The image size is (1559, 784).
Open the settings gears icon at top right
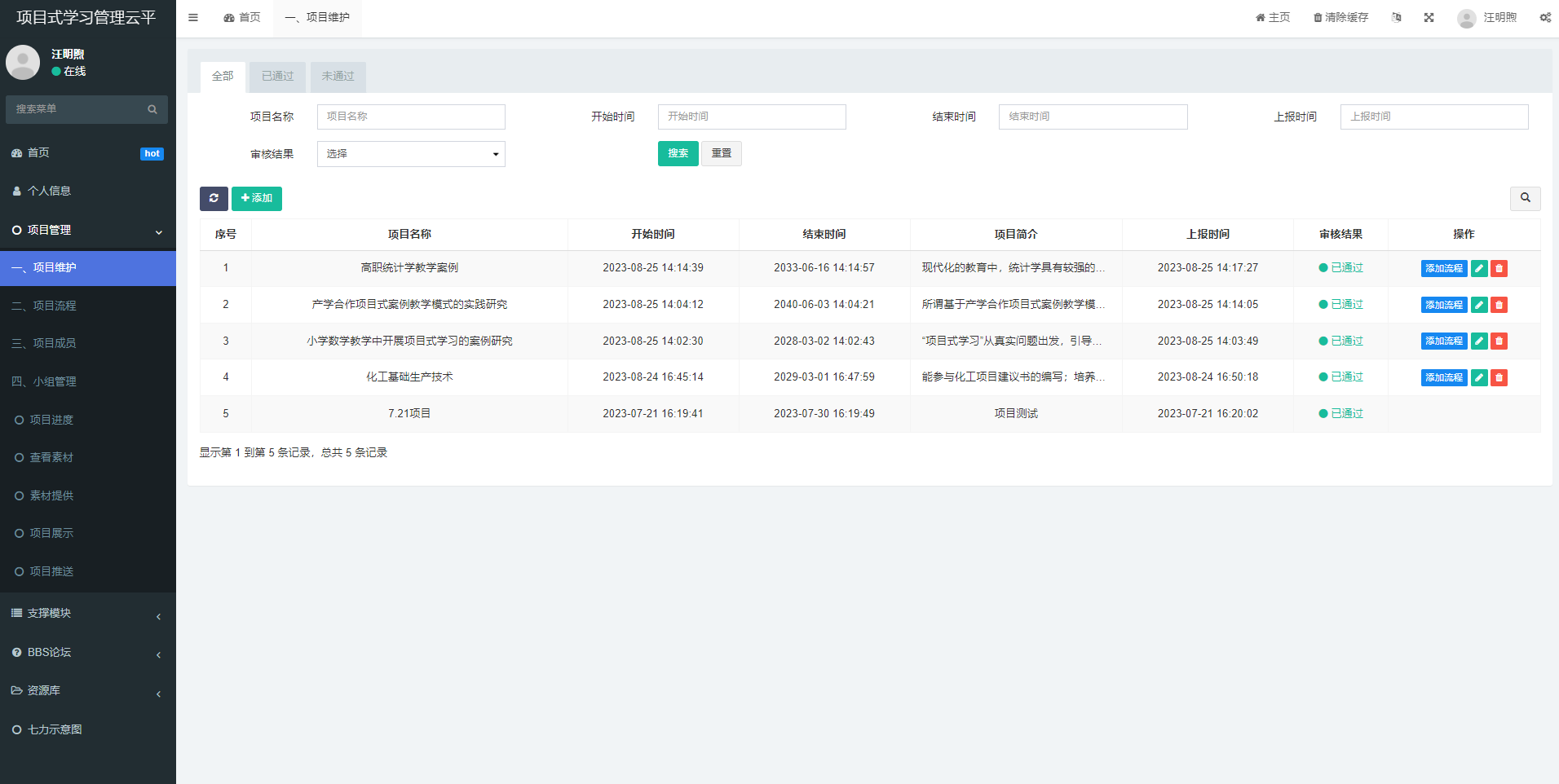coord(1544,17)
